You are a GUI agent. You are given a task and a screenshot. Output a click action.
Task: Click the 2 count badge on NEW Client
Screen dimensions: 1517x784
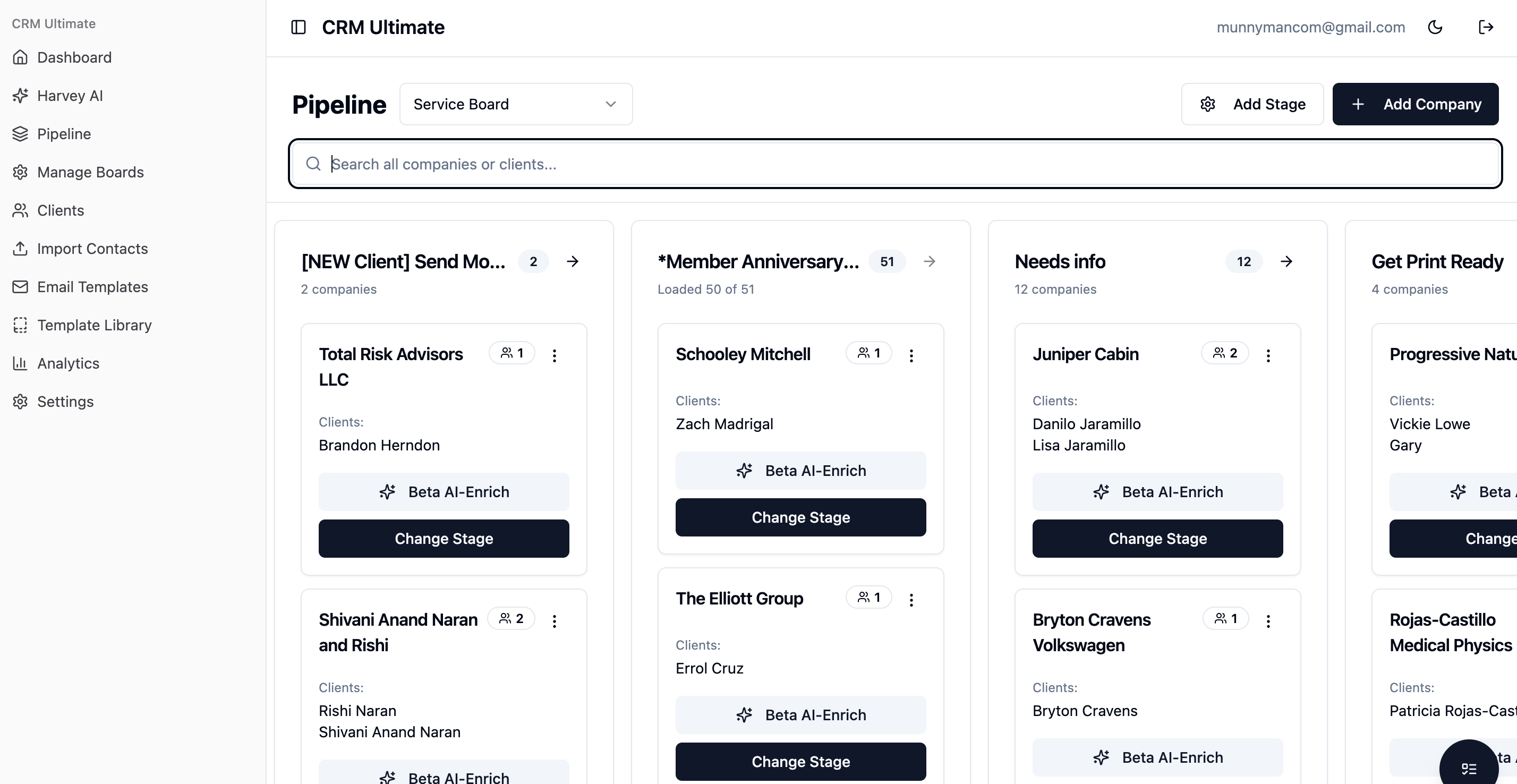point(533,261)
